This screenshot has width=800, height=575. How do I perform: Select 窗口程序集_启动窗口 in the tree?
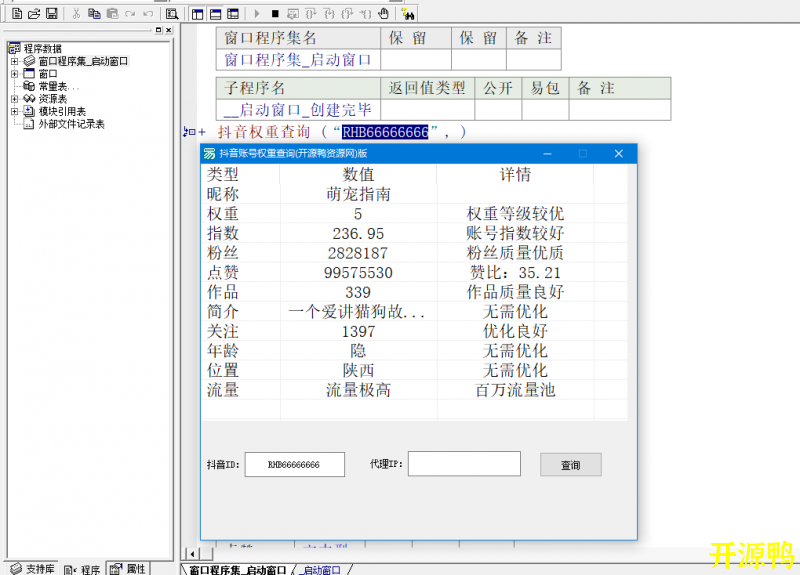83,61
